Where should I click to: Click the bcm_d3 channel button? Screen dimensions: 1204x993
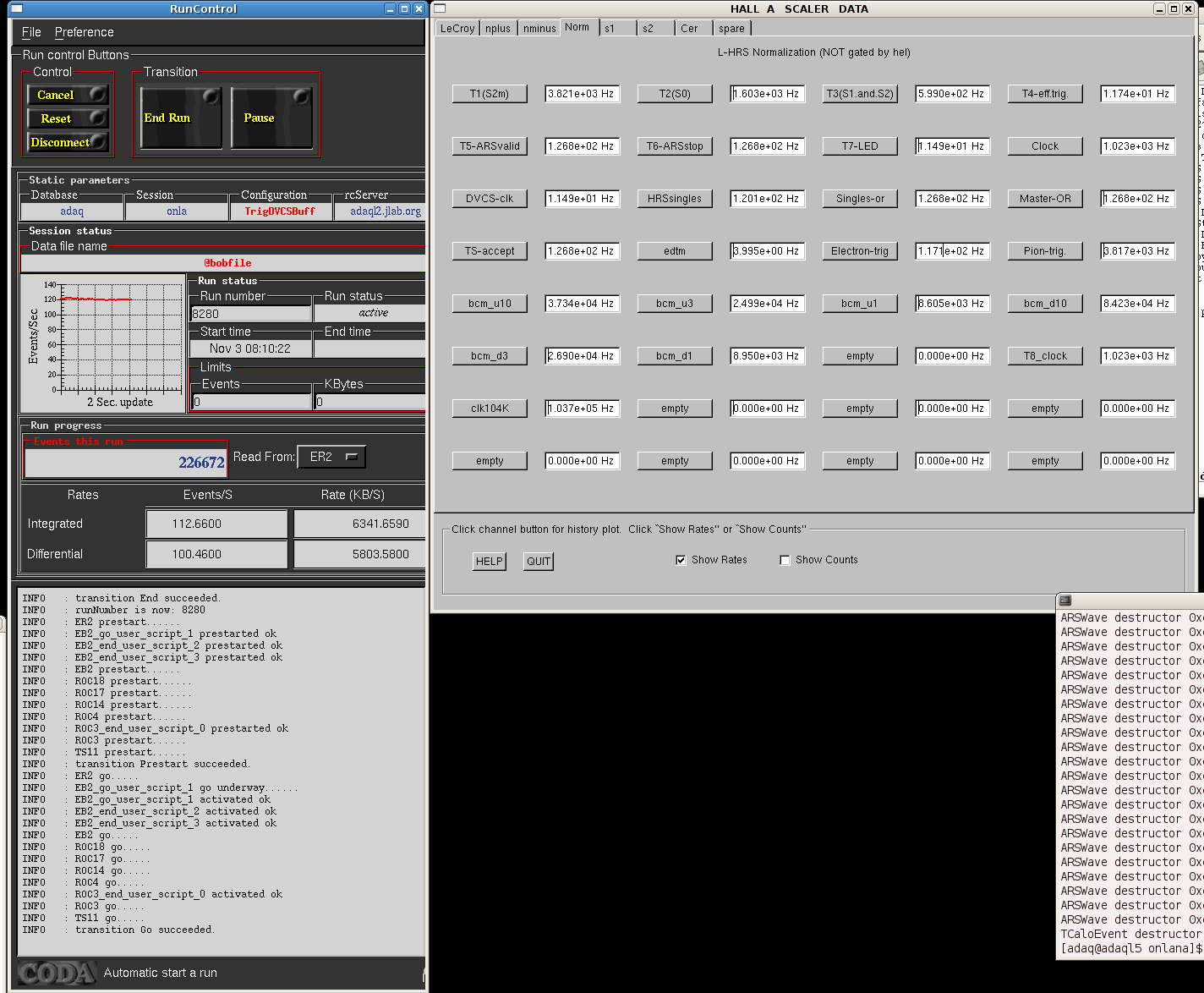point(490,356)
